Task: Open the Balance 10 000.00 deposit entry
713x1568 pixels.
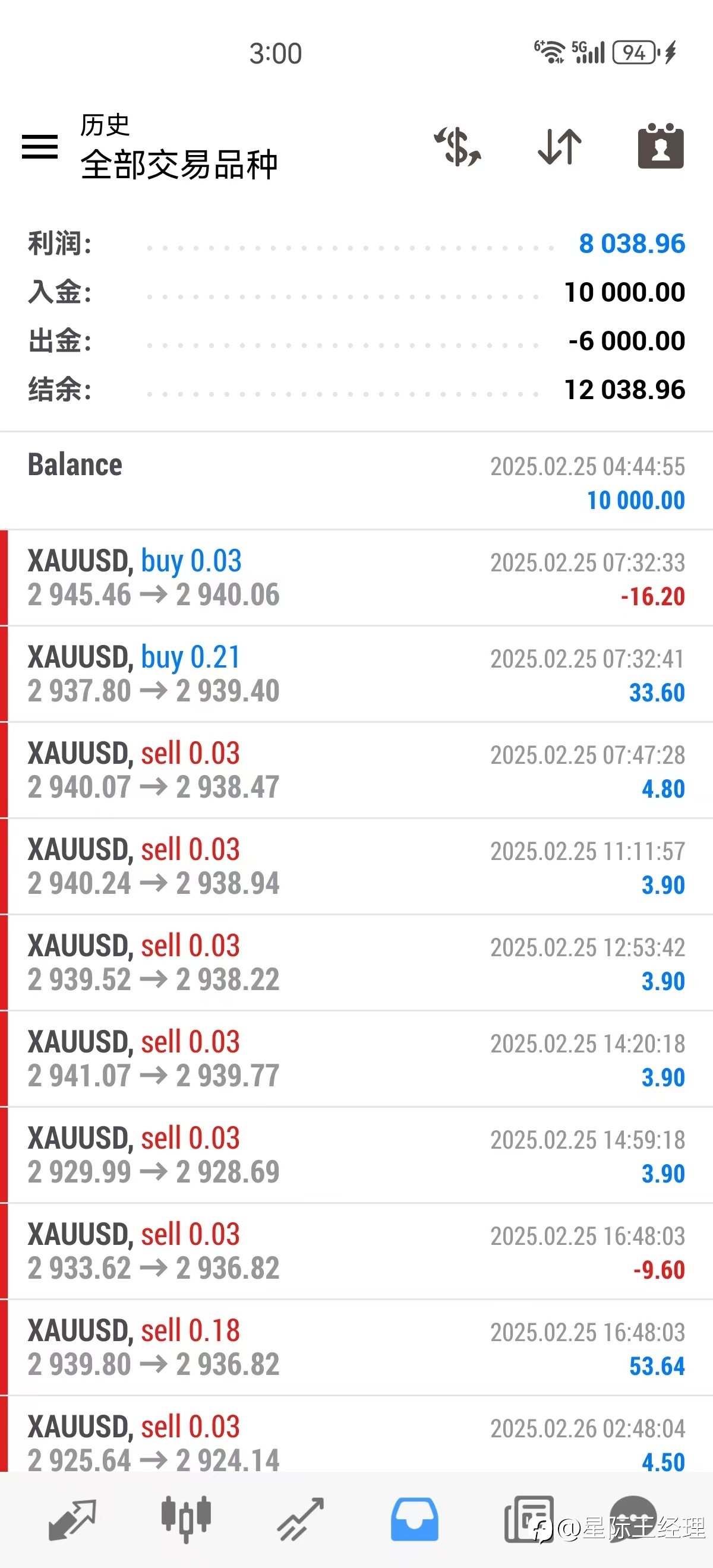Action: coord(356,481)
